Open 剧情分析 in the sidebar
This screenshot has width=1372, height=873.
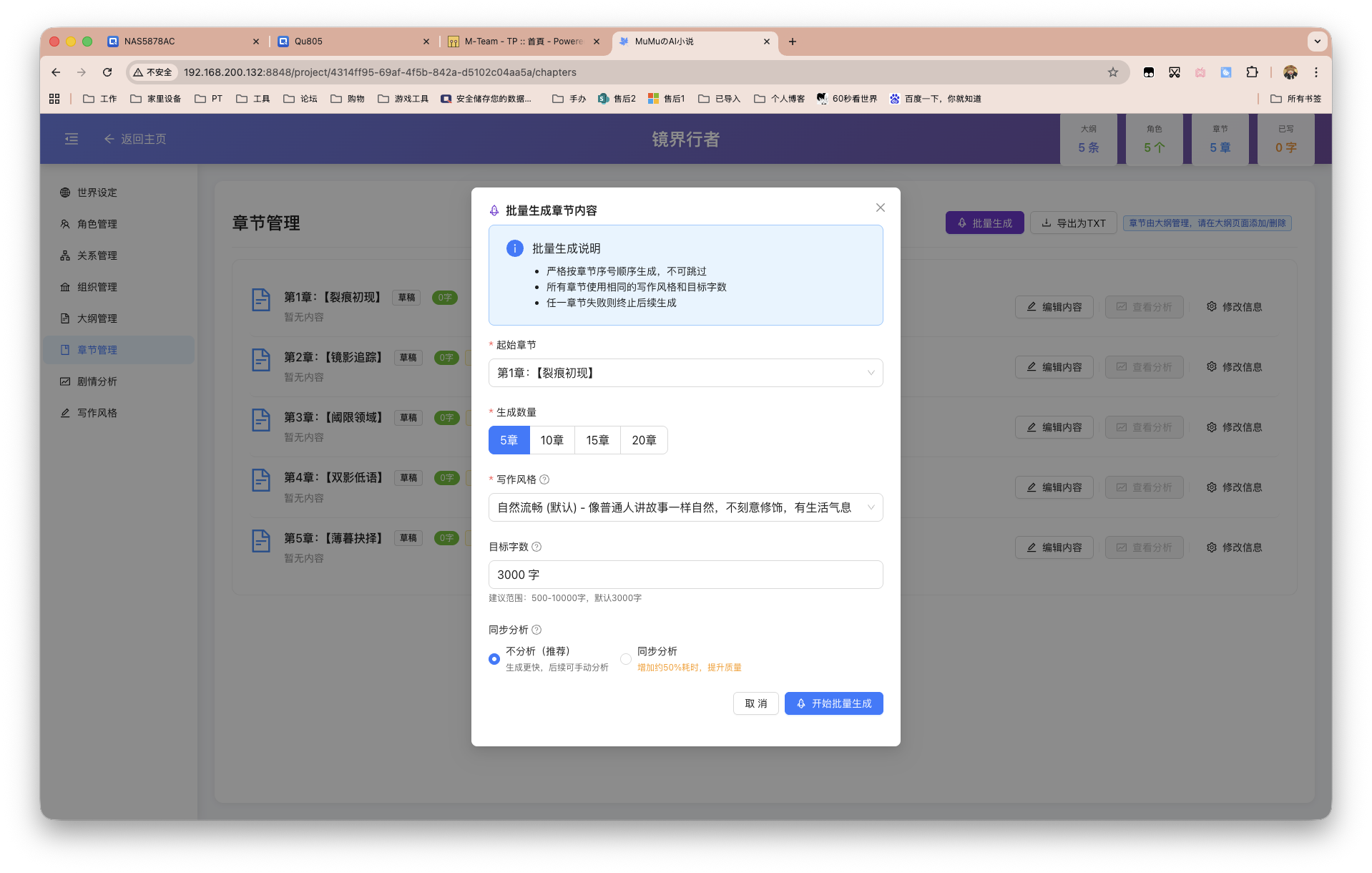(x=95, y=381)
